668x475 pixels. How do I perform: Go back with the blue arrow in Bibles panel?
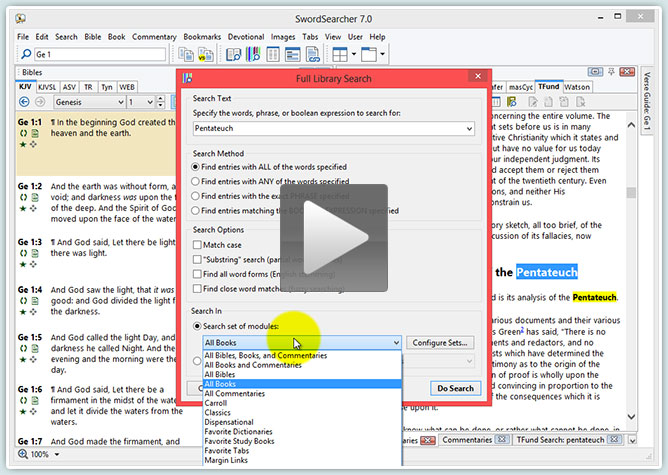coord(24,102)
